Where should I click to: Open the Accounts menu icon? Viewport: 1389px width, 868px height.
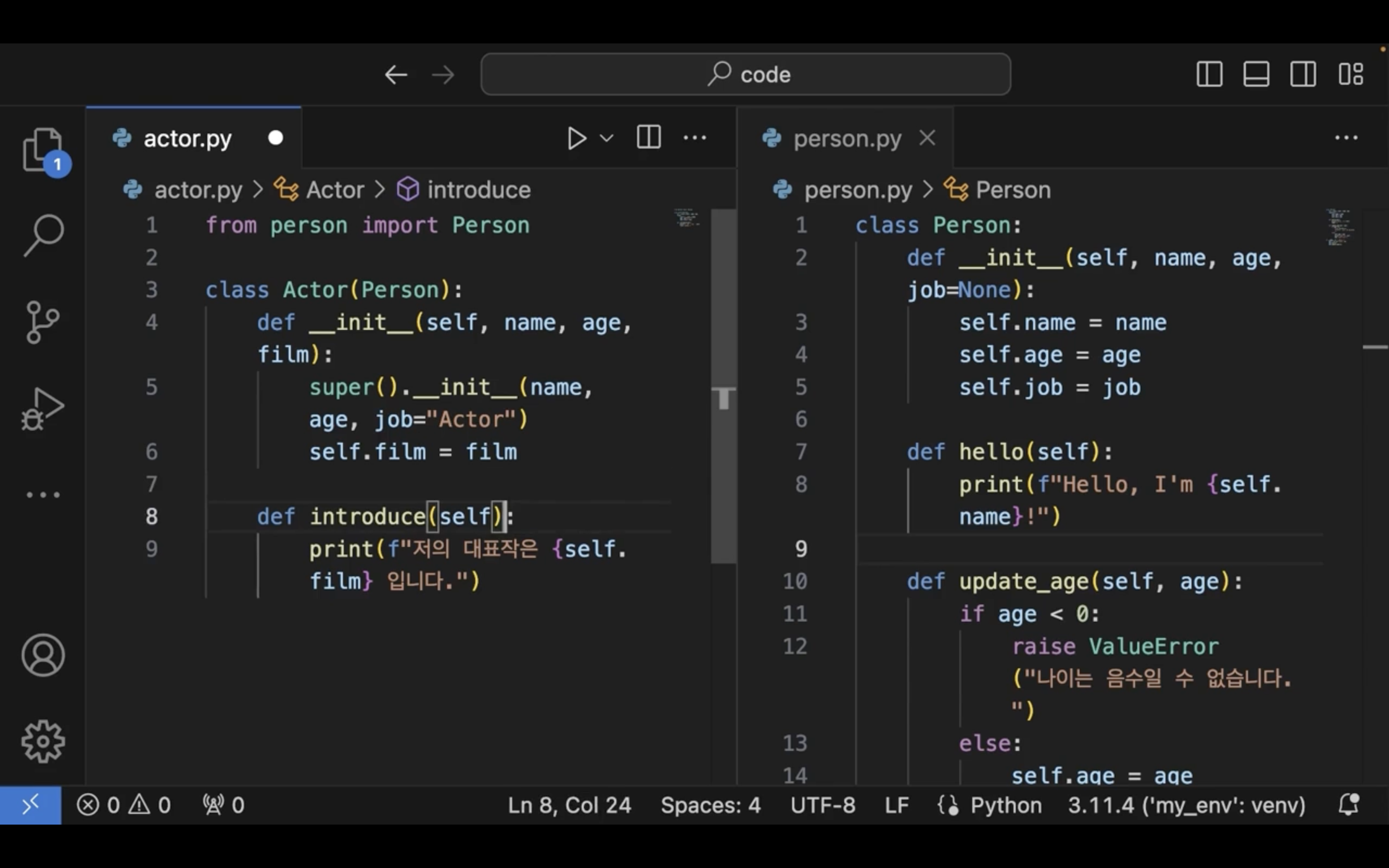tap(43, 655)
